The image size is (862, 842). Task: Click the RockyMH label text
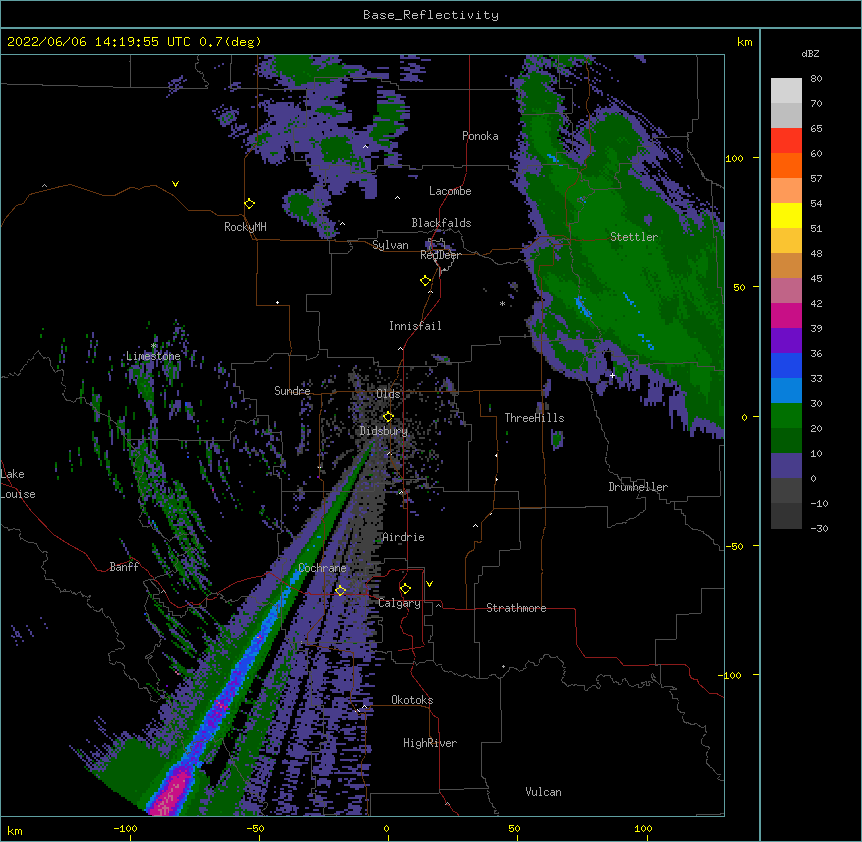click(245, 227)
